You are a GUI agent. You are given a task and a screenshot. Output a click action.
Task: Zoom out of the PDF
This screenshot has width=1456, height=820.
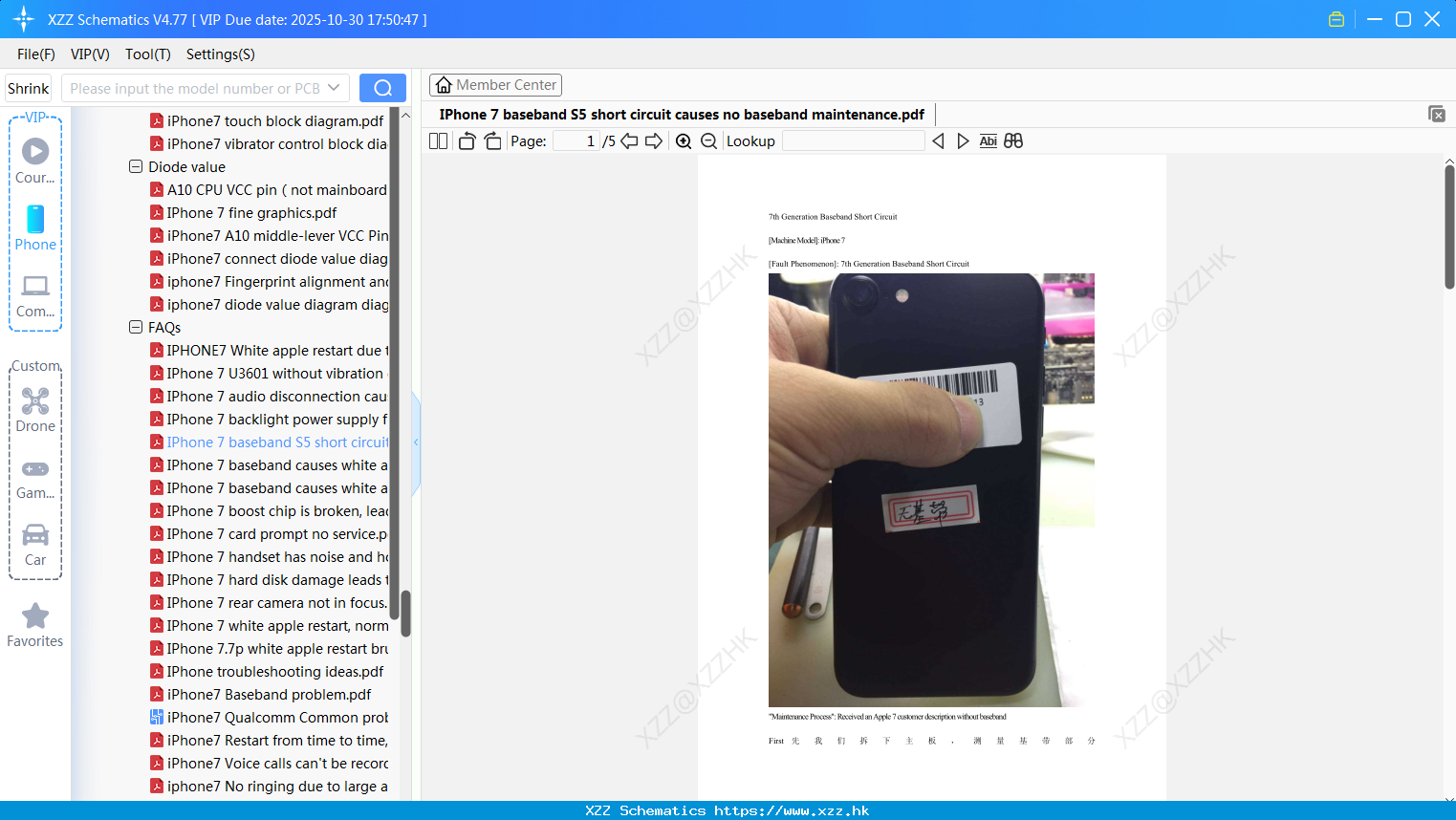click(x=709, y=141)
